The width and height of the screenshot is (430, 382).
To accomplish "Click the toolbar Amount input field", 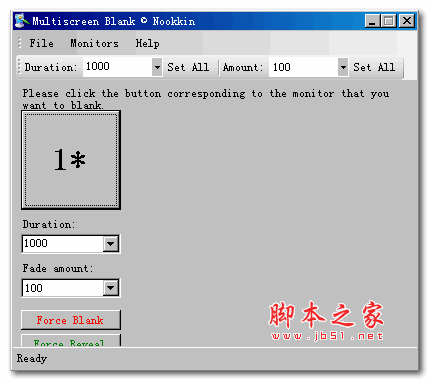I will (x=303, y=67).
